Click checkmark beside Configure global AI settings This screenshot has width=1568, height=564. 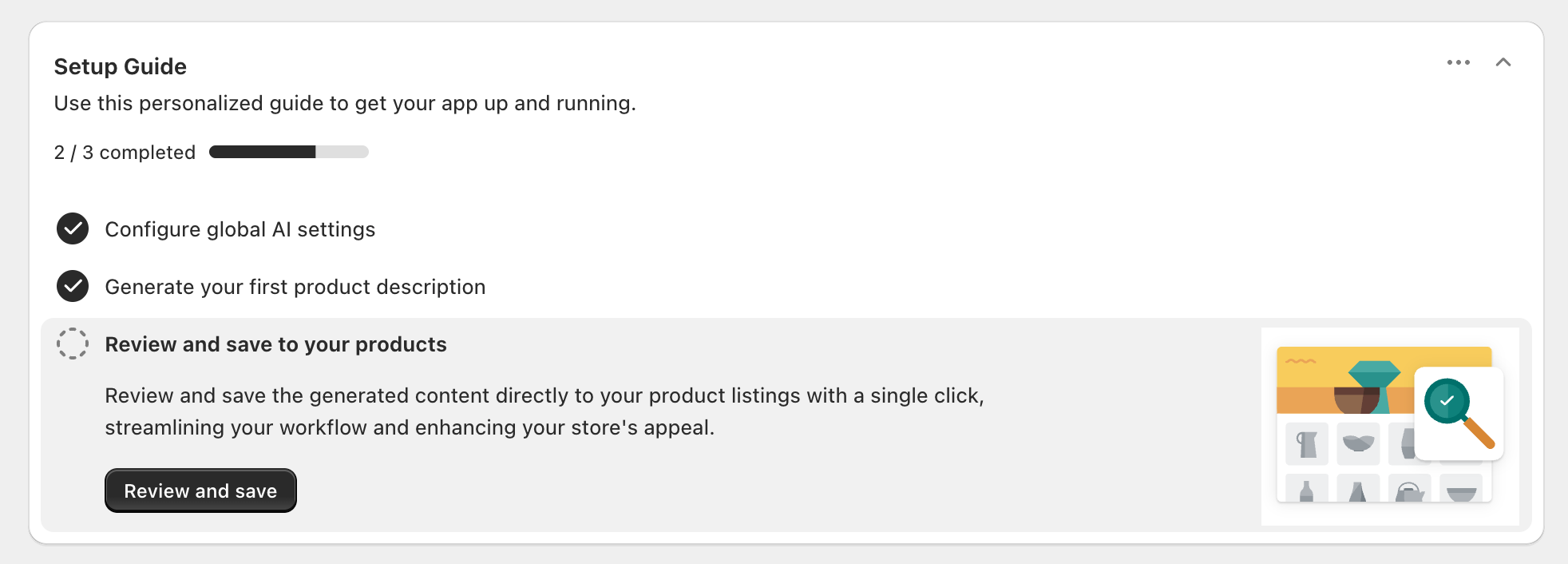click(x=73, y=229)
